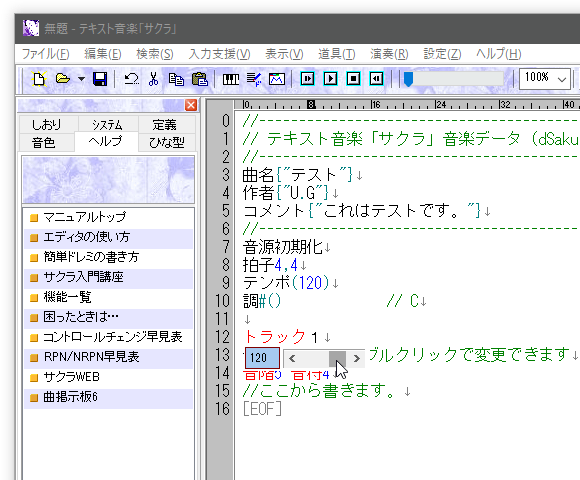Undo the last edit
This screenshot has width=580, height=480.
pos(131,79)
